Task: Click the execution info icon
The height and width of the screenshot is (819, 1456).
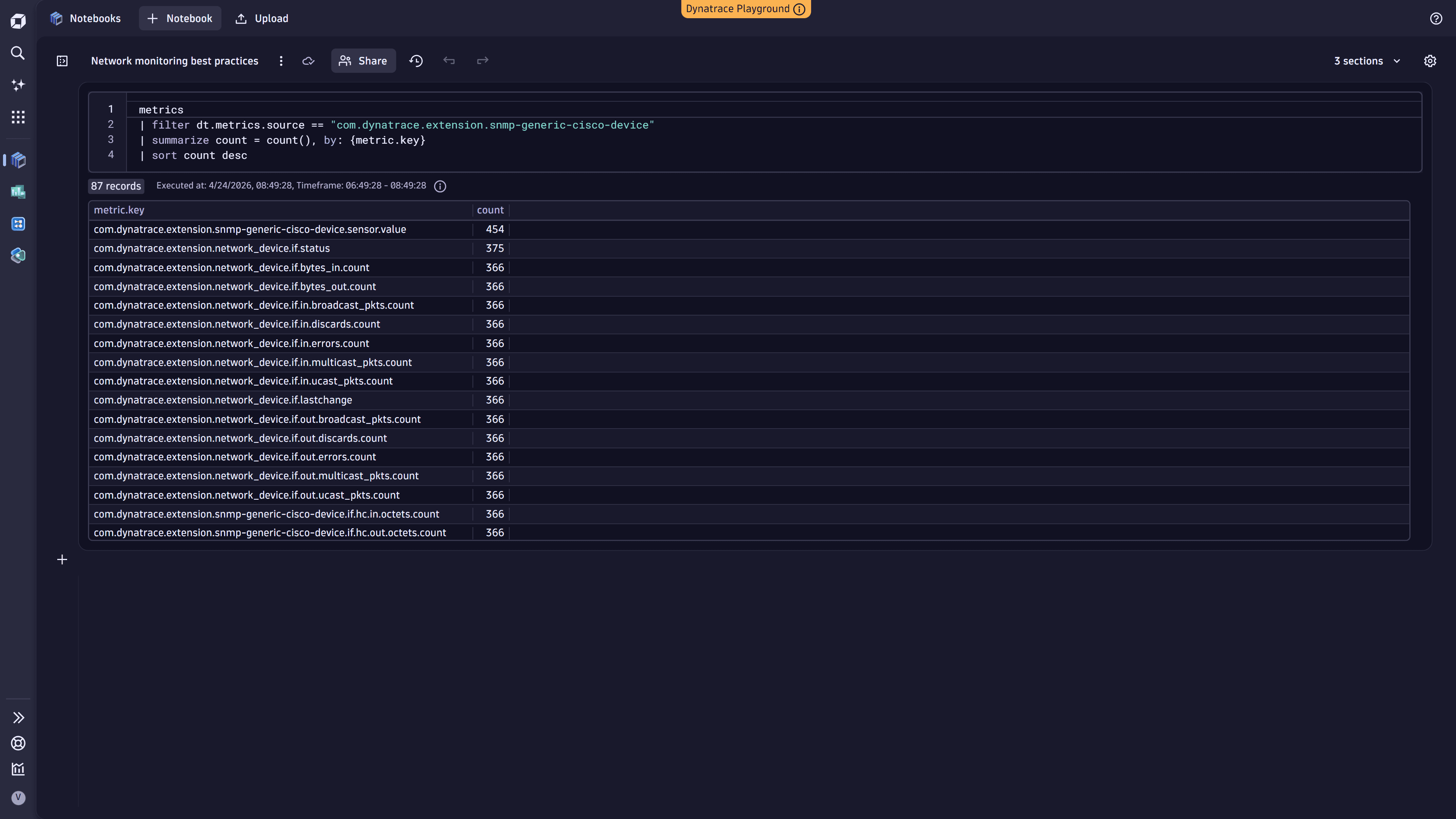Action: 440,186
